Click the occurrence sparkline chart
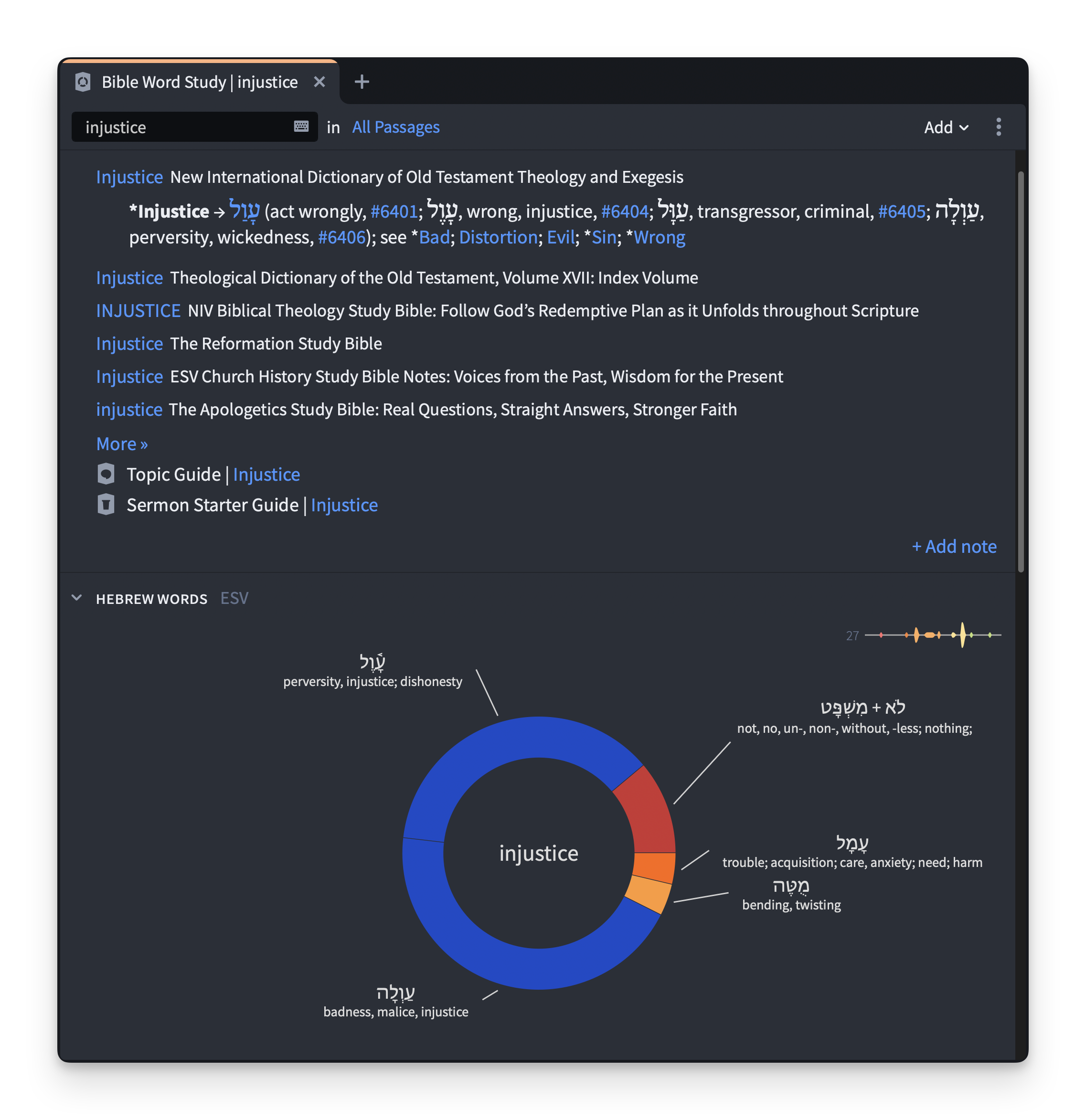 click(933, 635)
